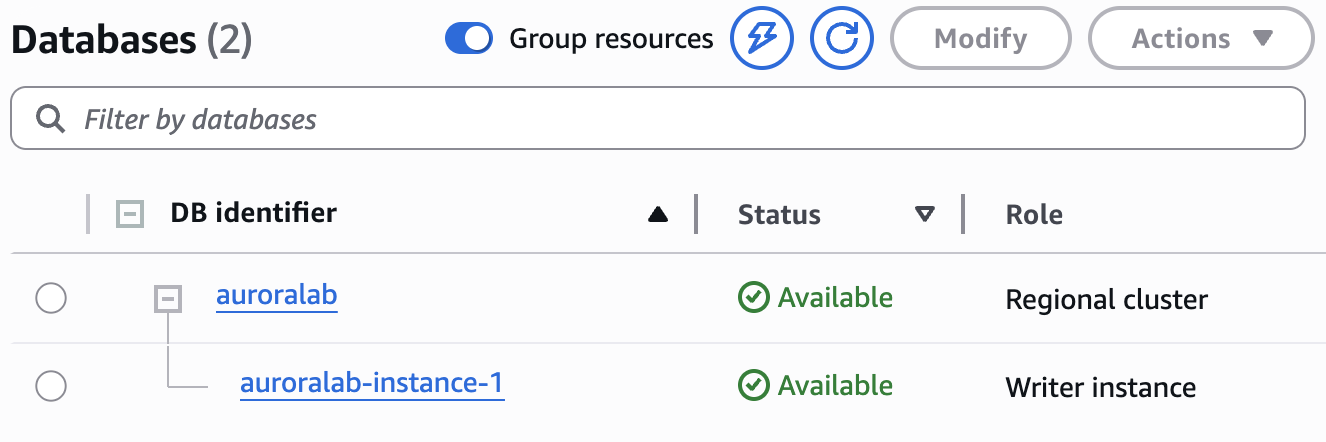Click the Role column header
The width and height of the screenshot is (1326, 442).
1034,215
